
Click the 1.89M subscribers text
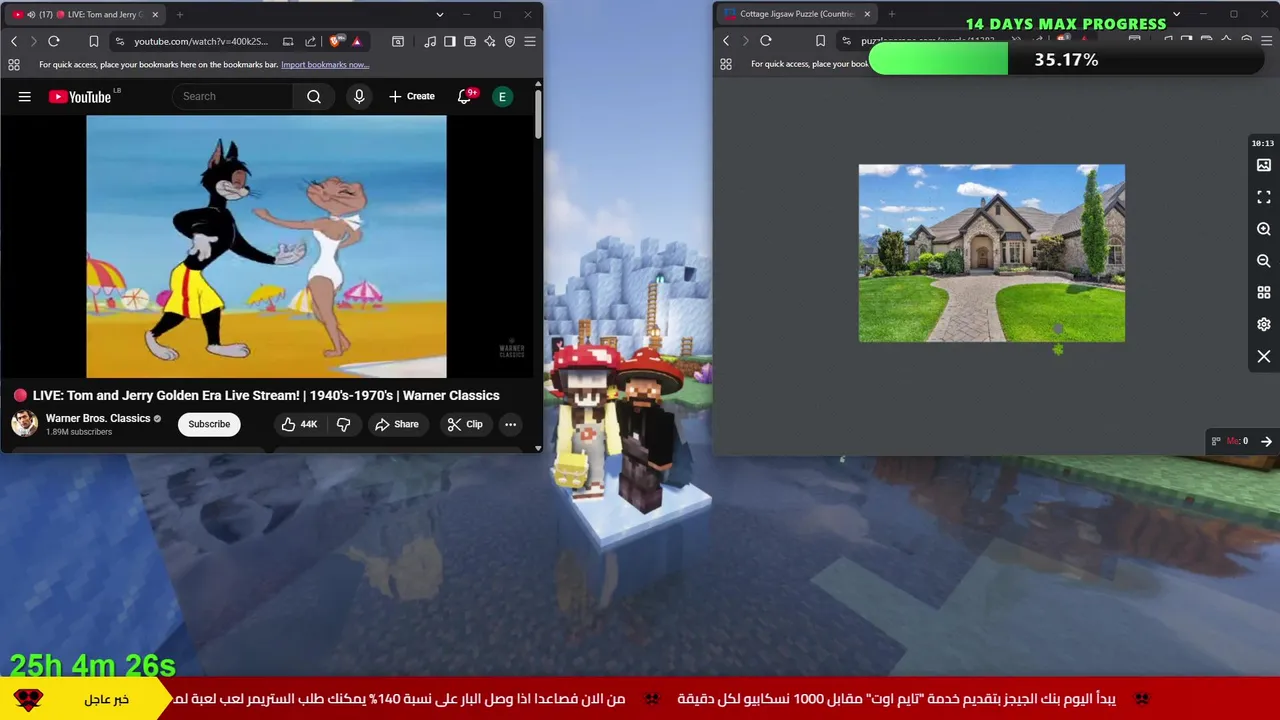(79, 432)
